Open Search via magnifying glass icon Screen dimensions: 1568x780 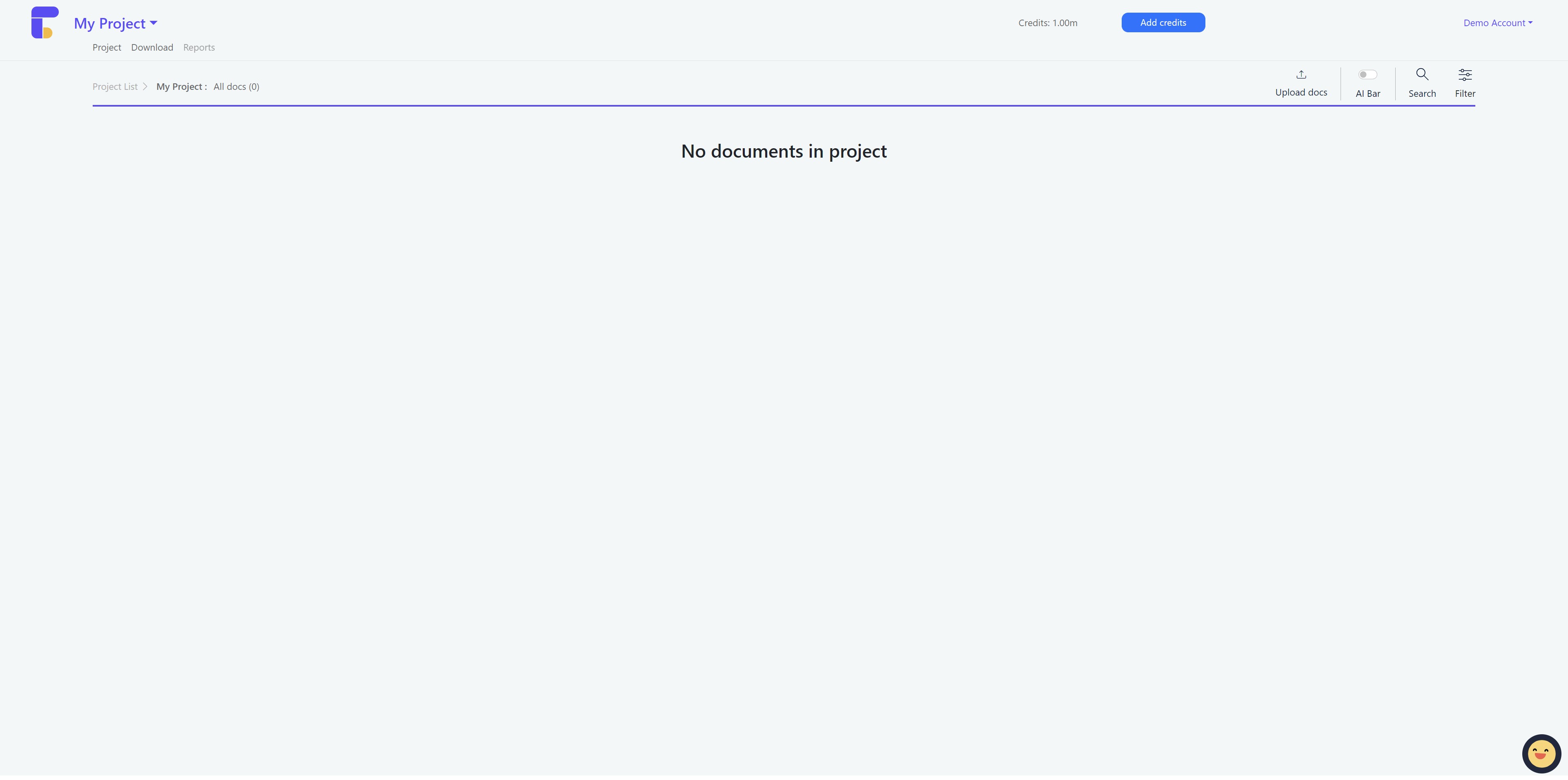click(1422, 74)
